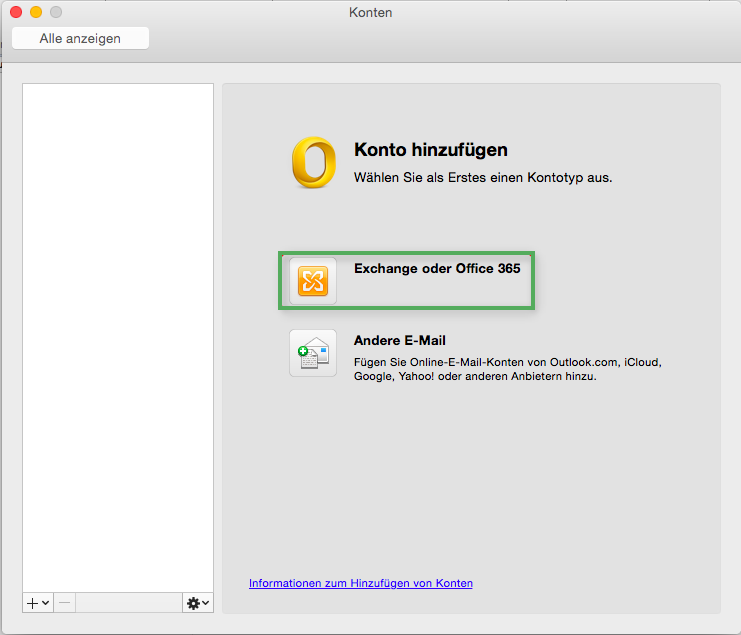Open Informationen zum Hinzufügen von Konten link

coord(361,583)
